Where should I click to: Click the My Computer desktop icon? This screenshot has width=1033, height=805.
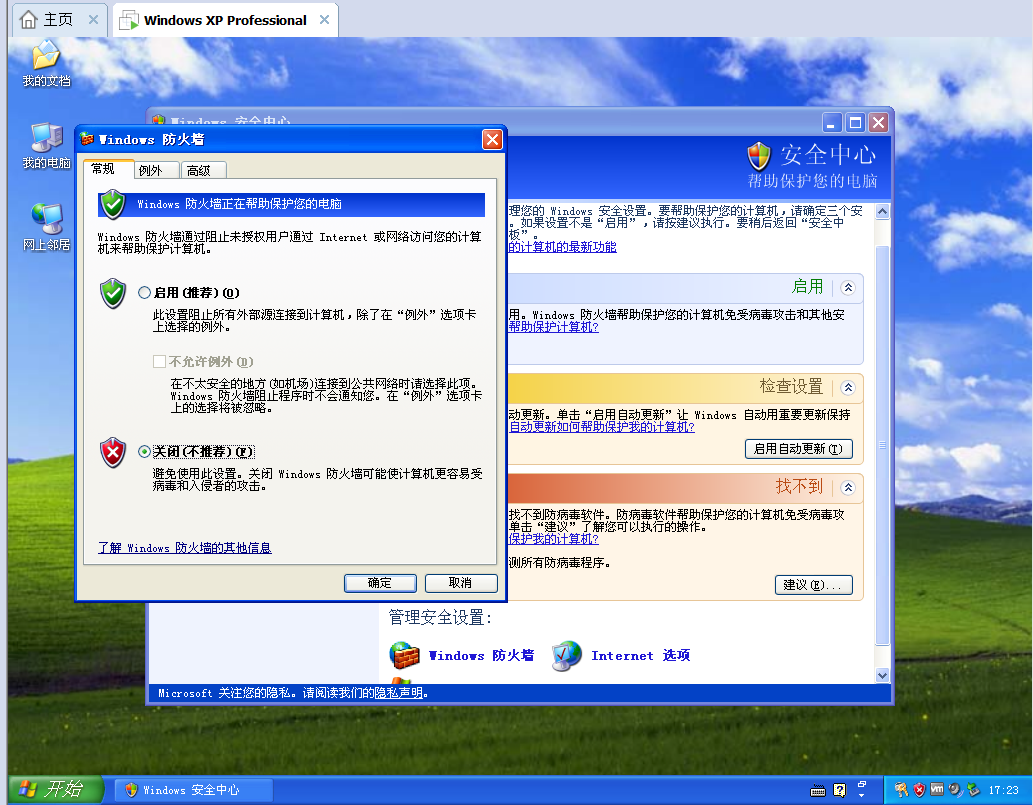click(x=46, y=146)
